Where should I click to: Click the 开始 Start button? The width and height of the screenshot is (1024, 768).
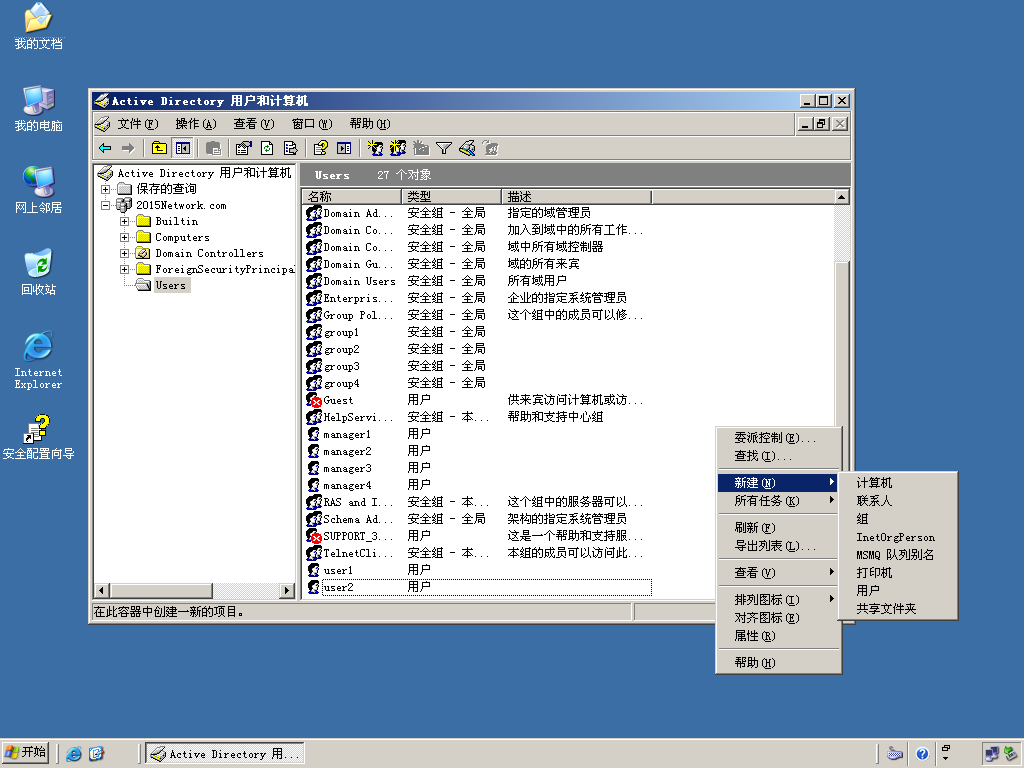pyautogui.click(x=26, y=753)
